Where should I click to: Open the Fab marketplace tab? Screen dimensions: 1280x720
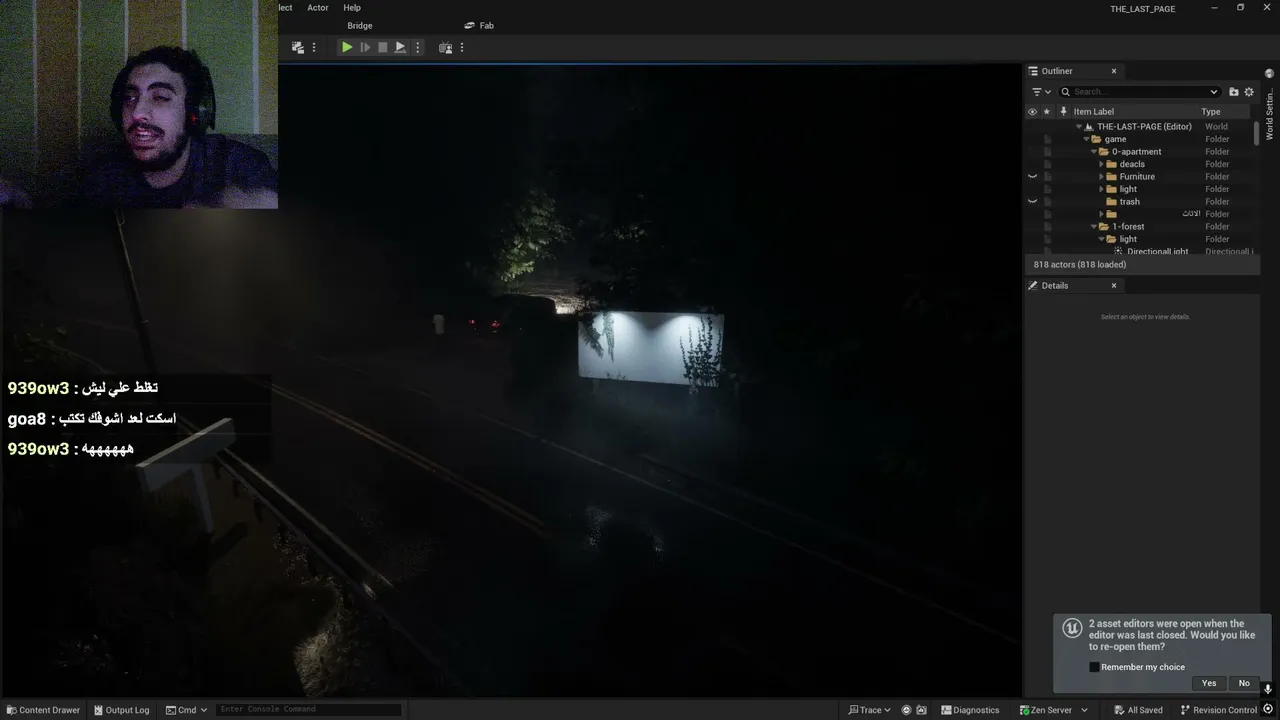click(480, 26)
